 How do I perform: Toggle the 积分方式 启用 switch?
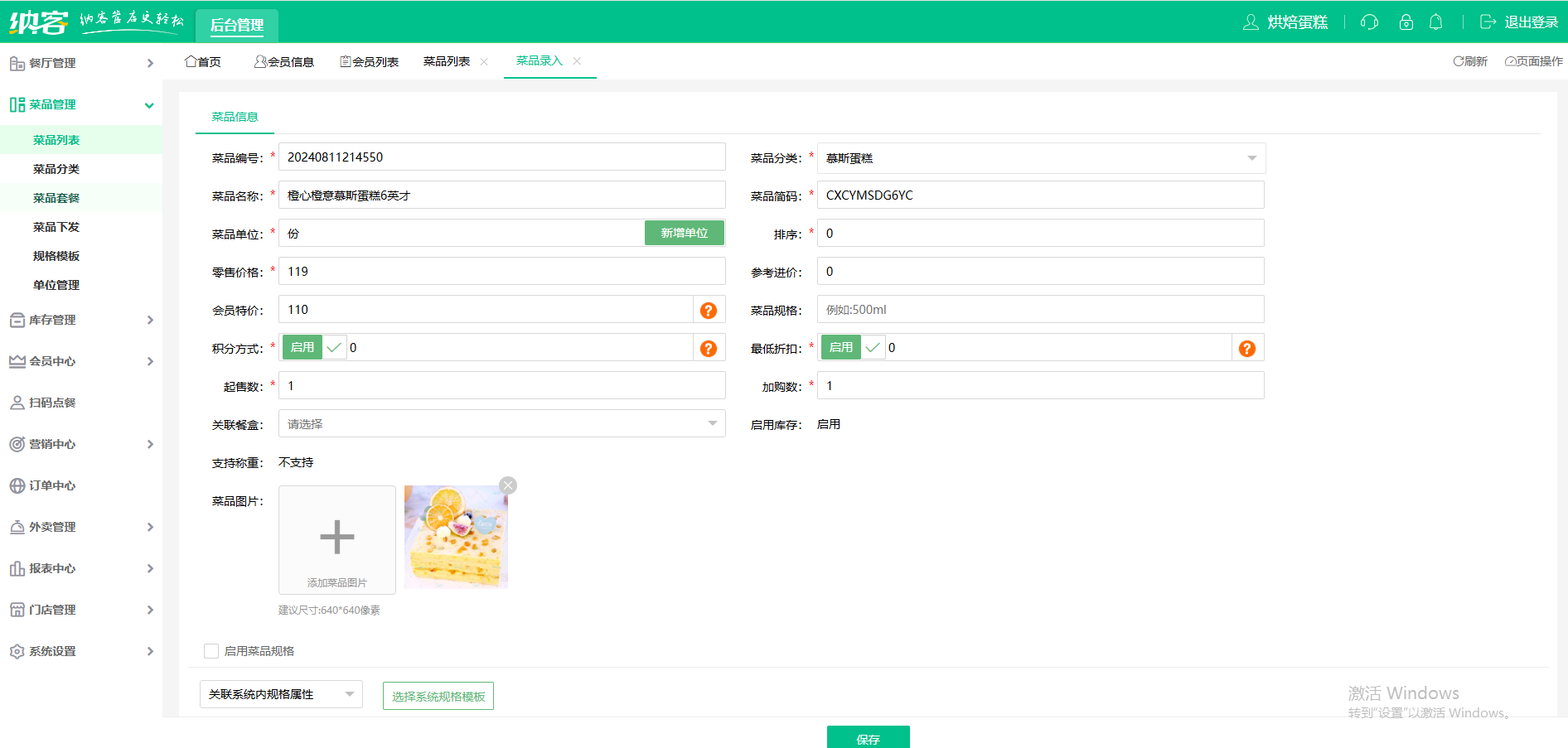[314, 347]
